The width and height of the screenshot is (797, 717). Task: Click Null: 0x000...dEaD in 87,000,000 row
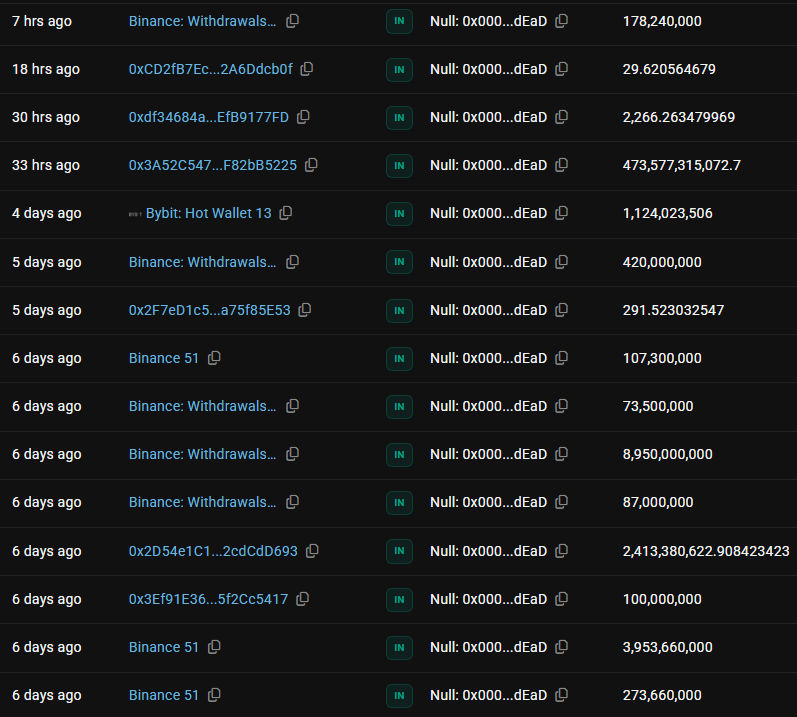(x=488, y=502)
